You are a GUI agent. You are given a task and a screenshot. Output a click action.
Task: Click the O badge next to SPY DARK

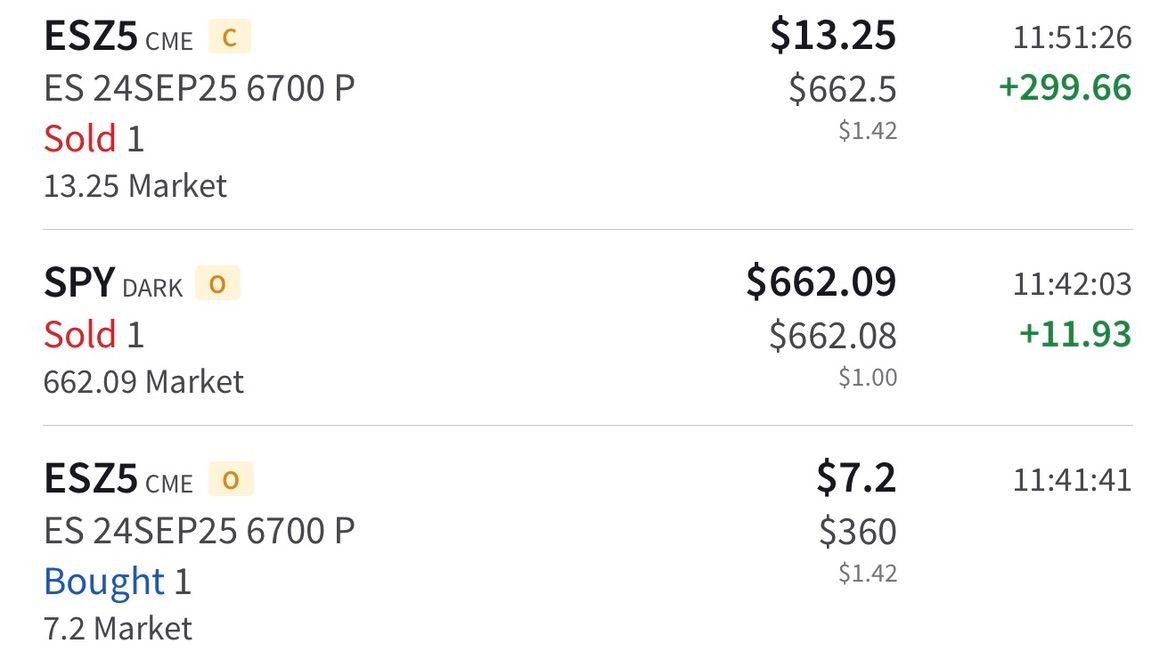pos(217,285)
